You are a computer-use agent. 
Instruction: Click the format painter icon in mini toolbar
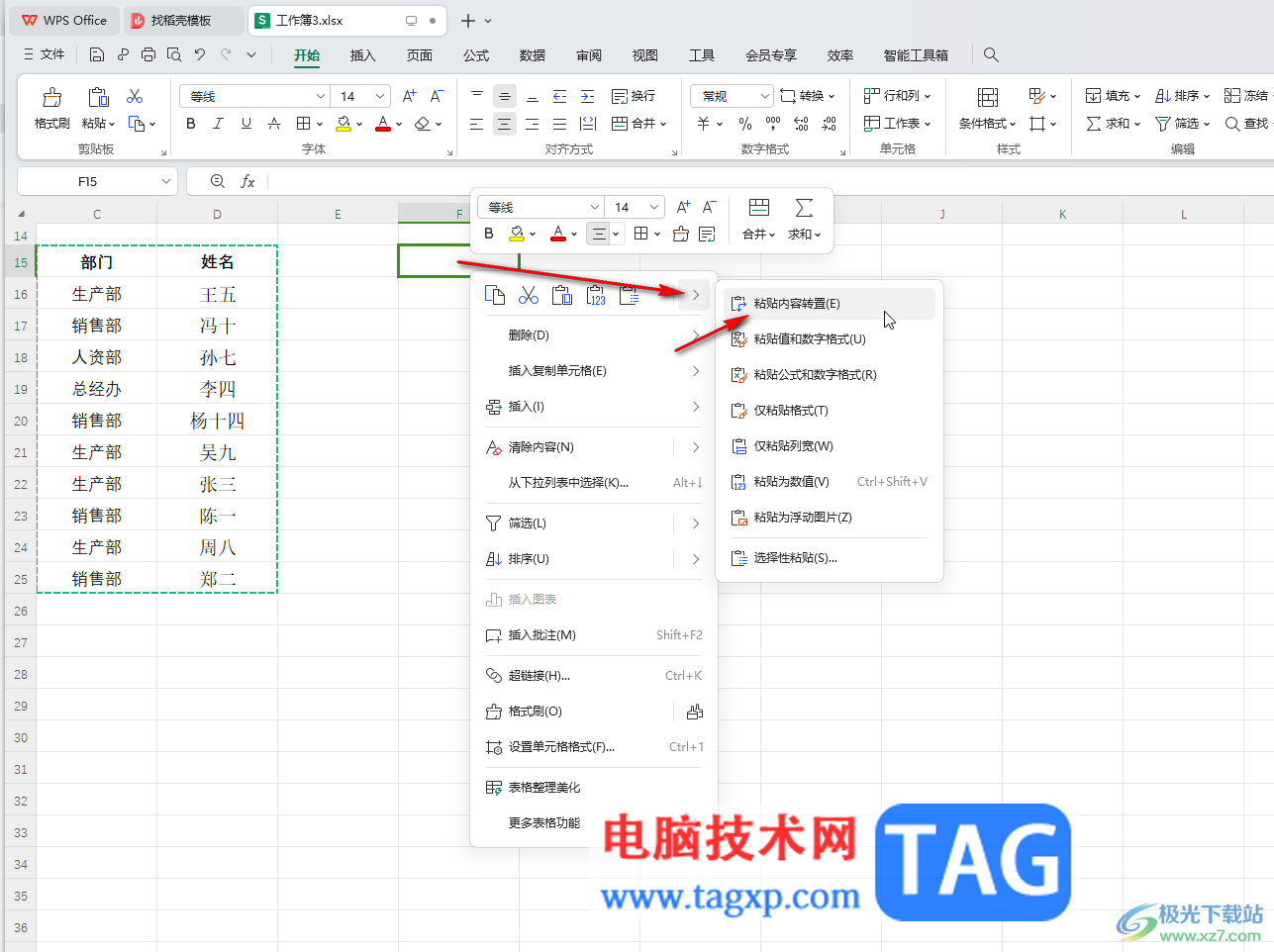(680, 235)
